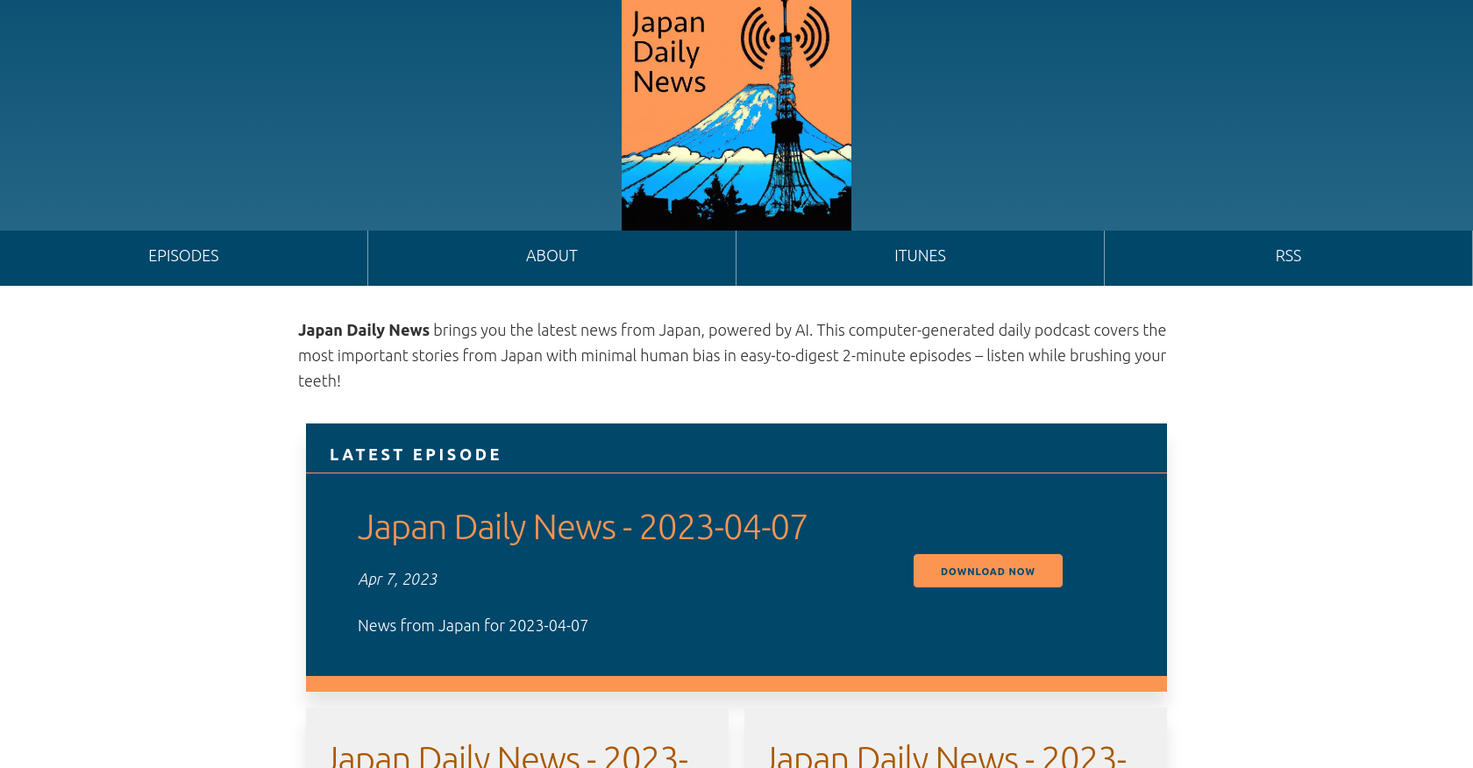This screenshot has width=1473, height=768.
Task: Click 'News from Japan for 2023-04-07' description
Action: (x=473, y=626)
